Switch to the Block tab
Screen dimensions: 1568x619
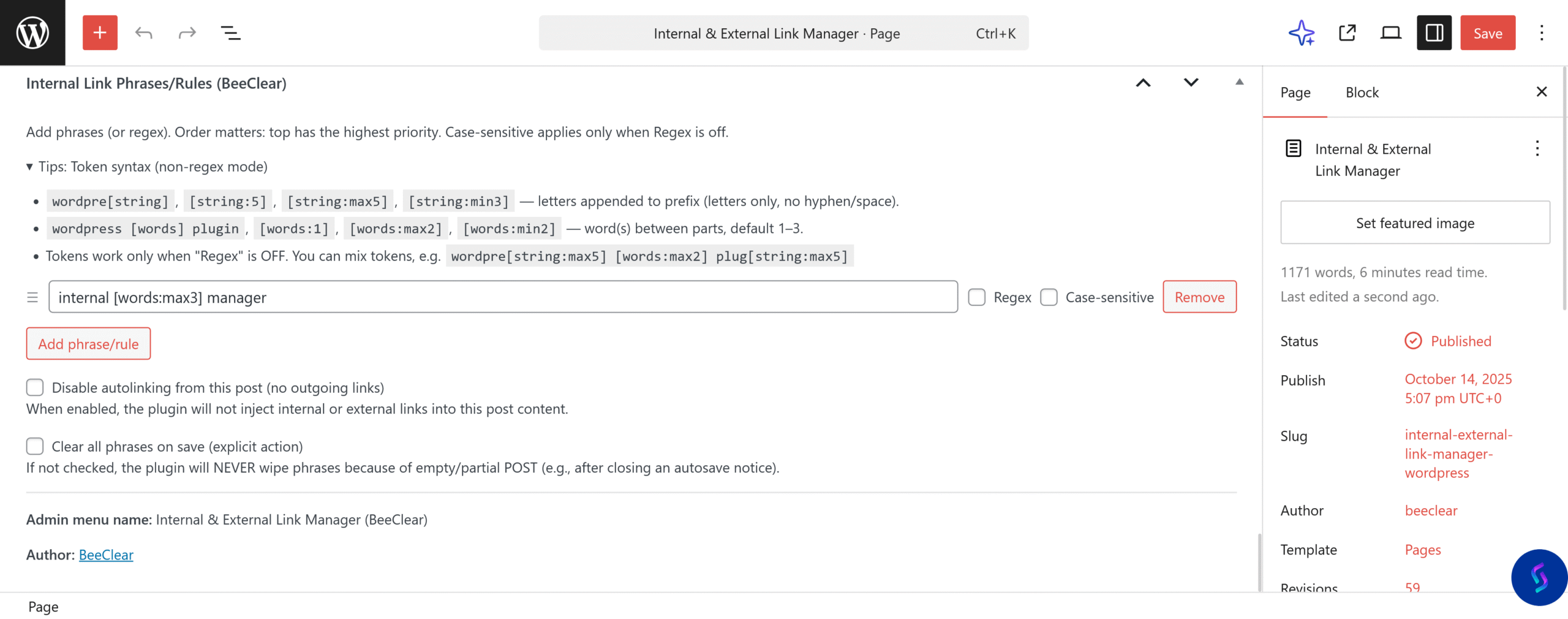1362,93
